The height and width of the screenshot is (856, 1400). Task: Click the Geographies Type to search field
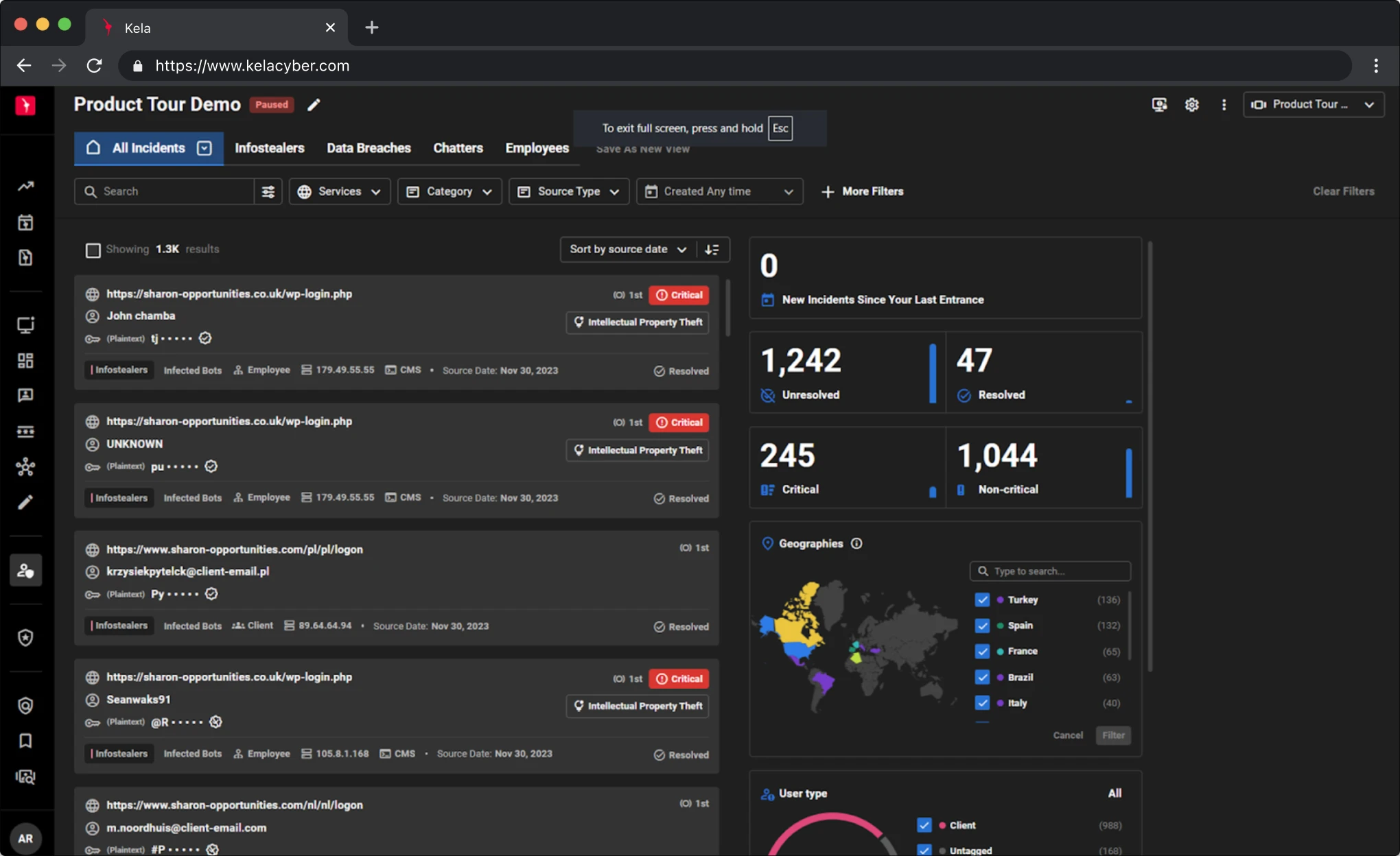click(1050, 571)
